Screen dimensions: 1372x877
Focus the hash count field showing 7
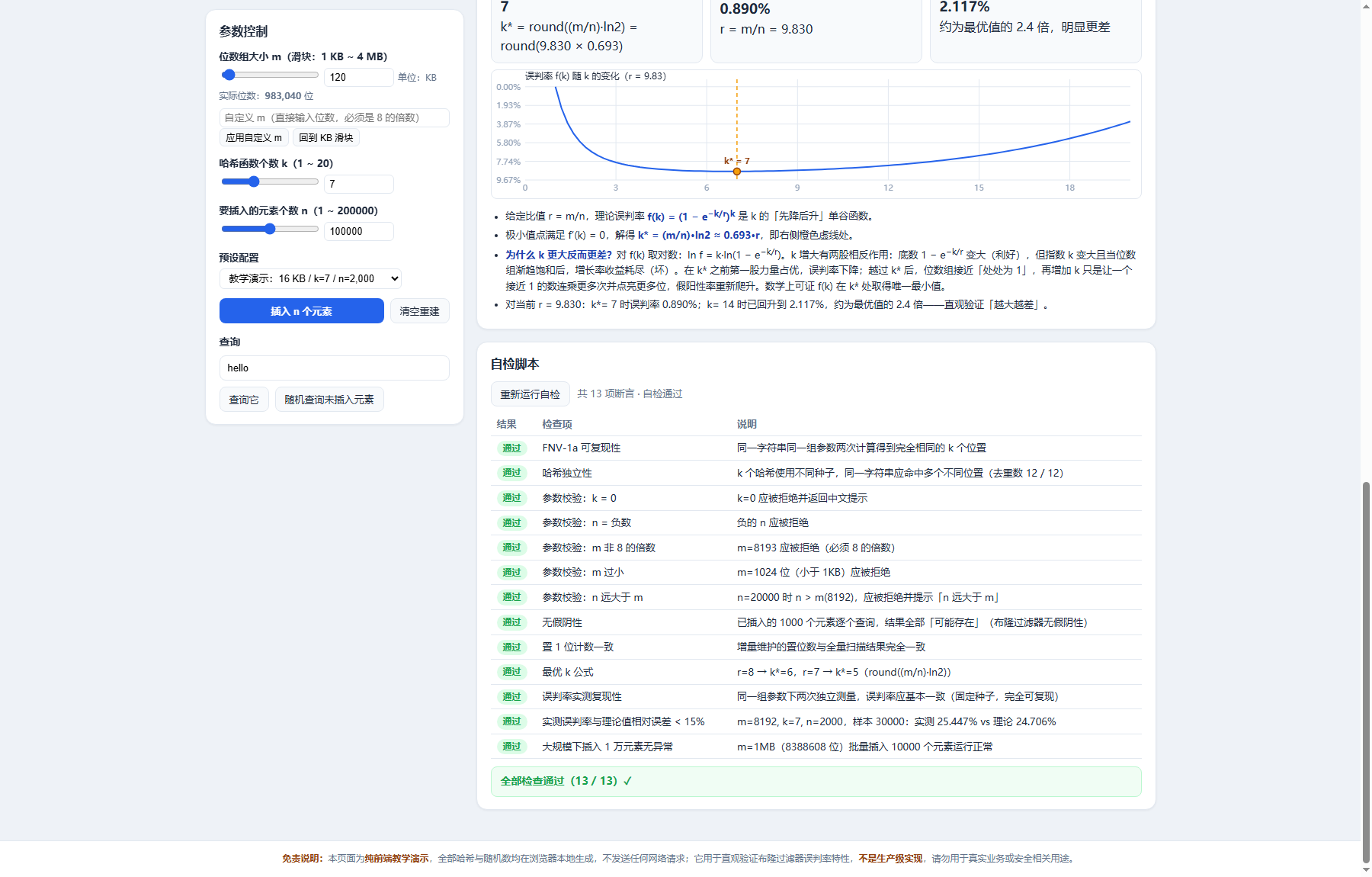(359, 184)
